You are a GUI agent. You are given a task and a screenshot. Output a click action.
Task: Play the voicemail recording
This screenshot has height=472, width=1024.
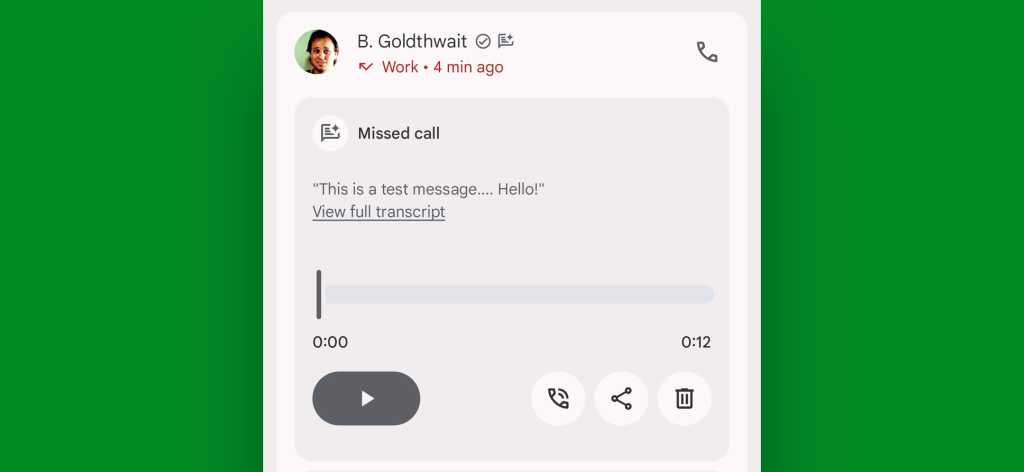point(366,398)
